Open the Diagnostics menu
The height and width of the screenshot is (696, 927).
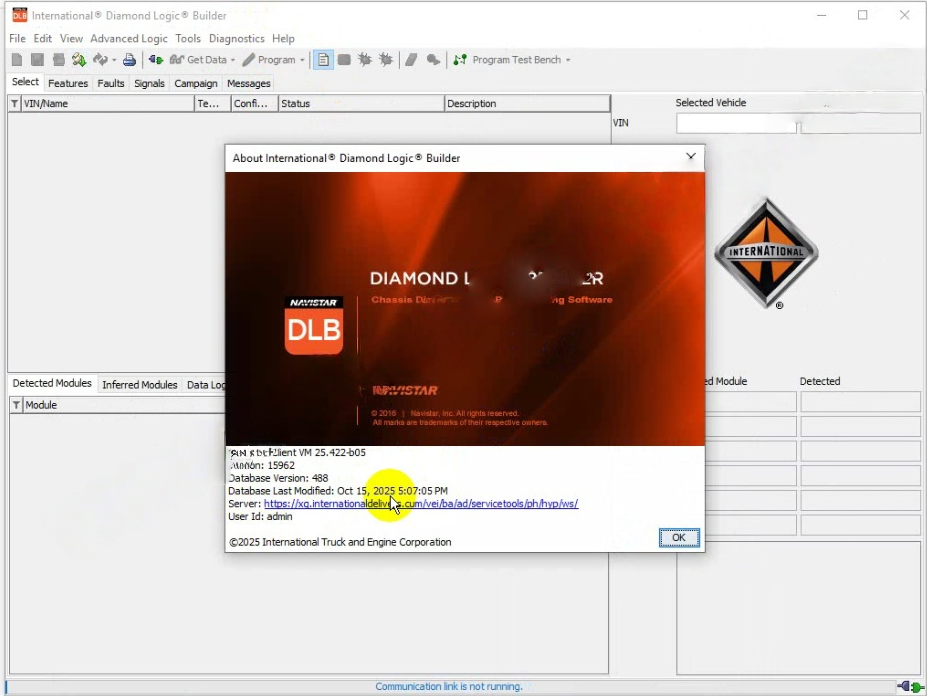pyautogui.click(x=237, y=38)
